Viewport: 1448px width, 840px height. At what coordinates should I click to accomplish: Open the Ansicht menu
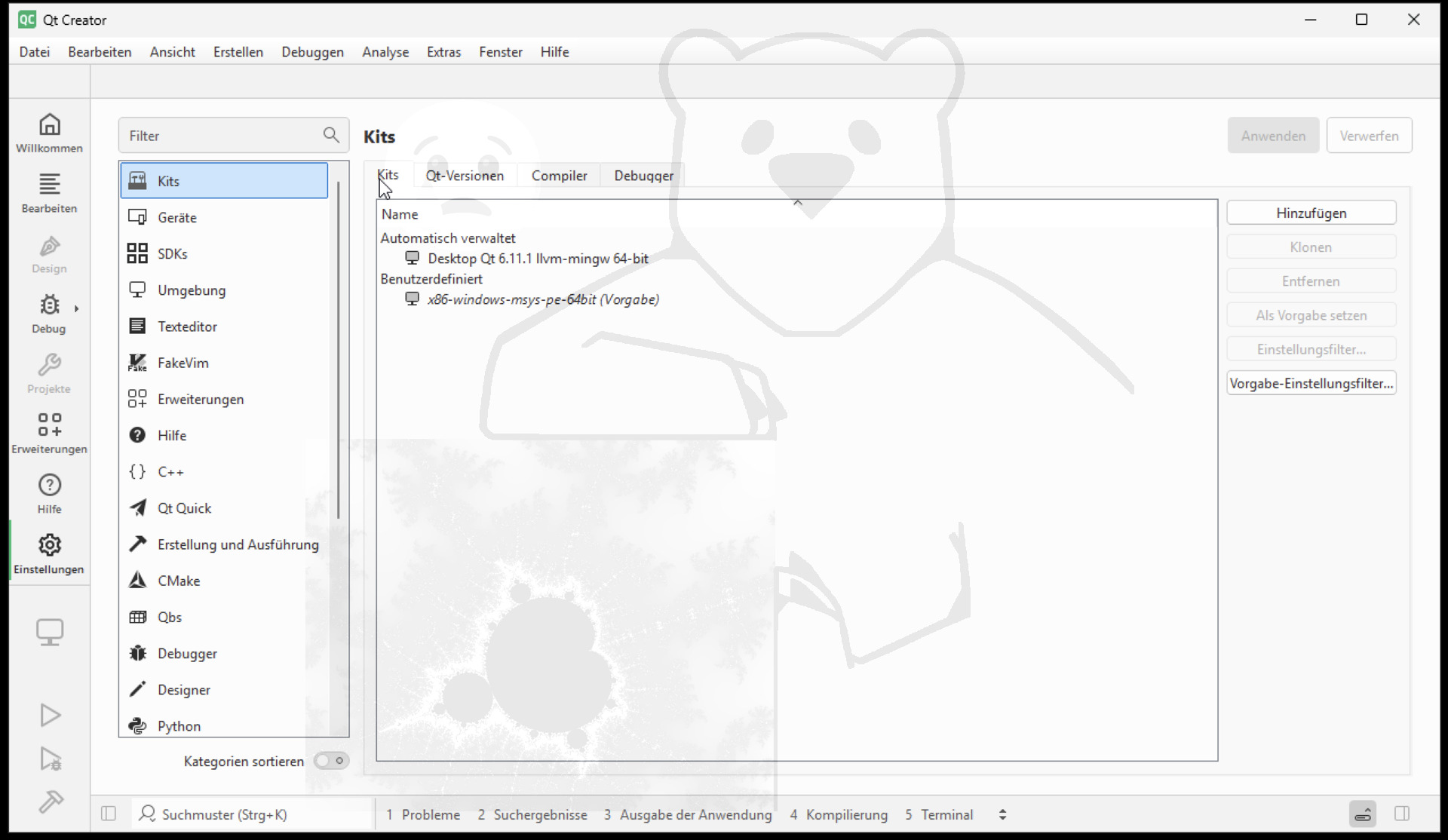[x=172, y=51]
